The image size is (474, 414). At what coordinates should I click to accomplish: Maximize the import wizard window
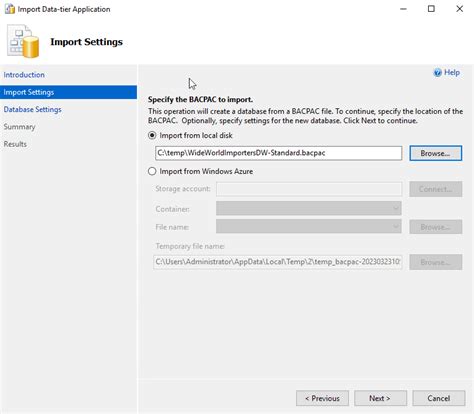point(431,9)
